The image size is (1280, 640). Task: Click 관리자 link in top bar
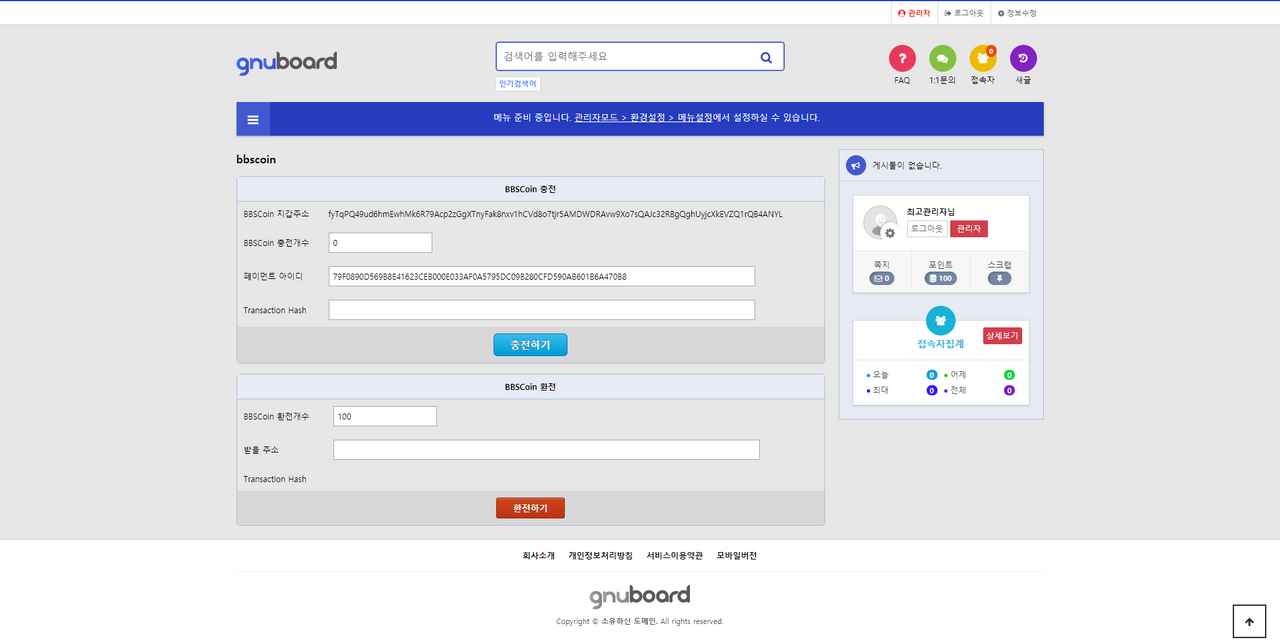914,13
